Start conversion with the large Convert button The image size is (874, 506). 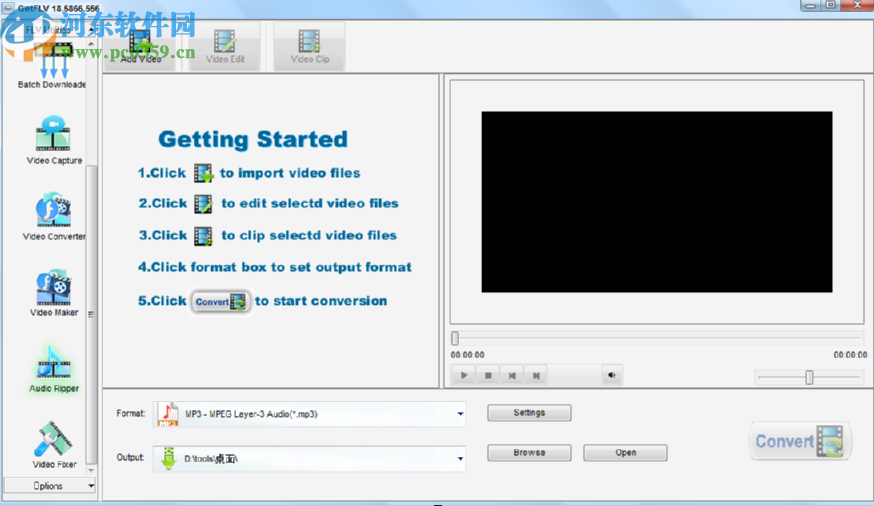click(800, 441)
